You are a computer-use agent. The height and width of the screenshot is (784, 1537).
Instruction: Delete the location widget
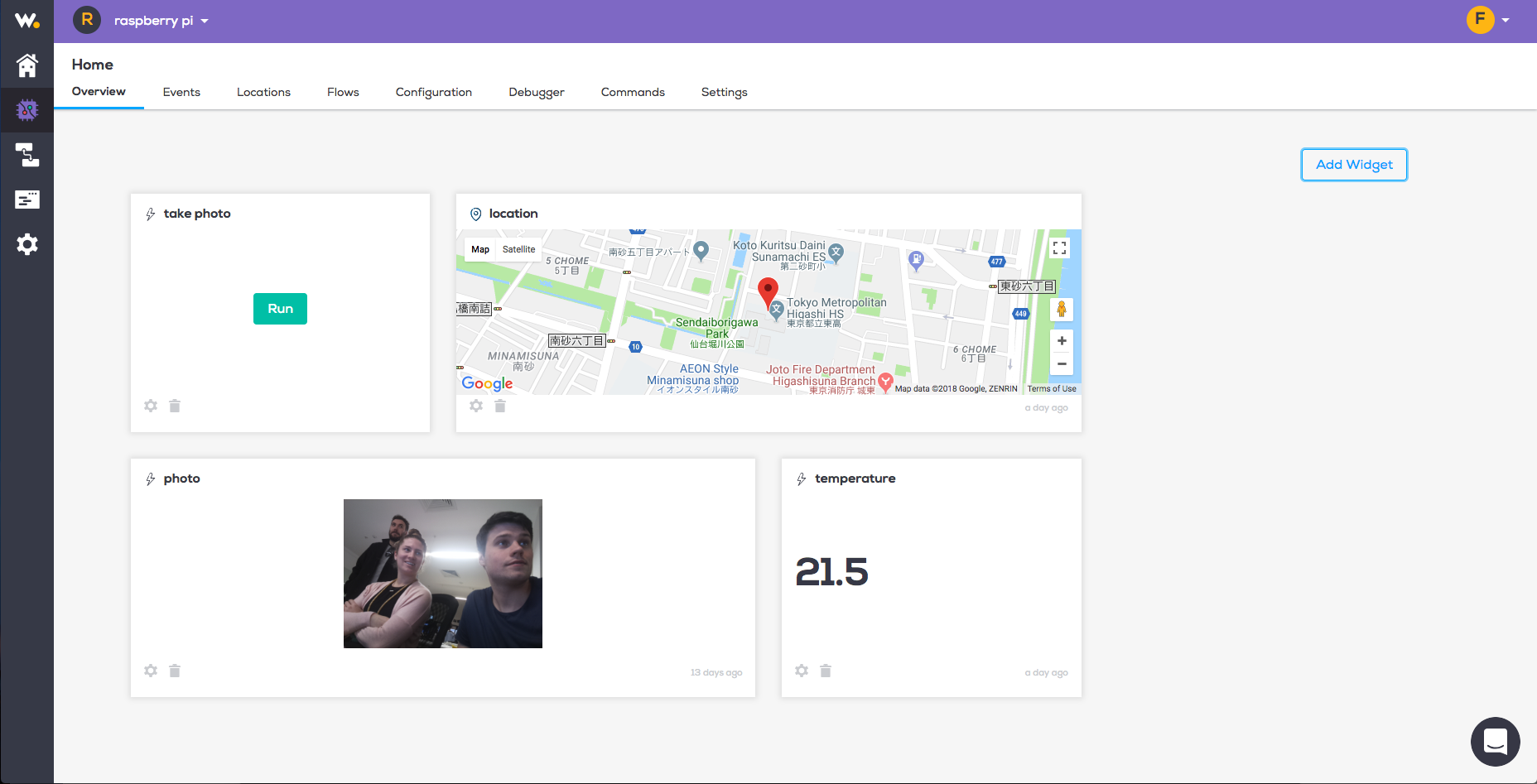coord(500,406)
